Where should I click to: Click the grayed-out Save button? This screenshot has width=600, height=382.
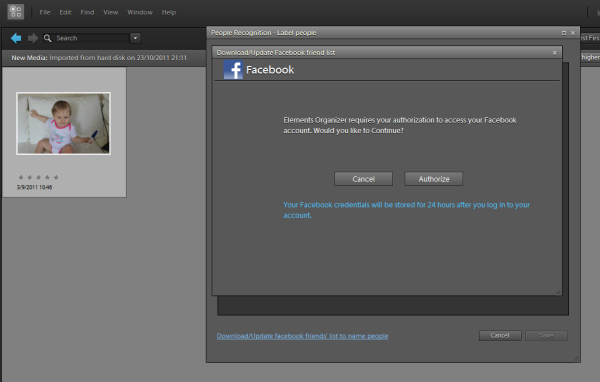(546, 335)
